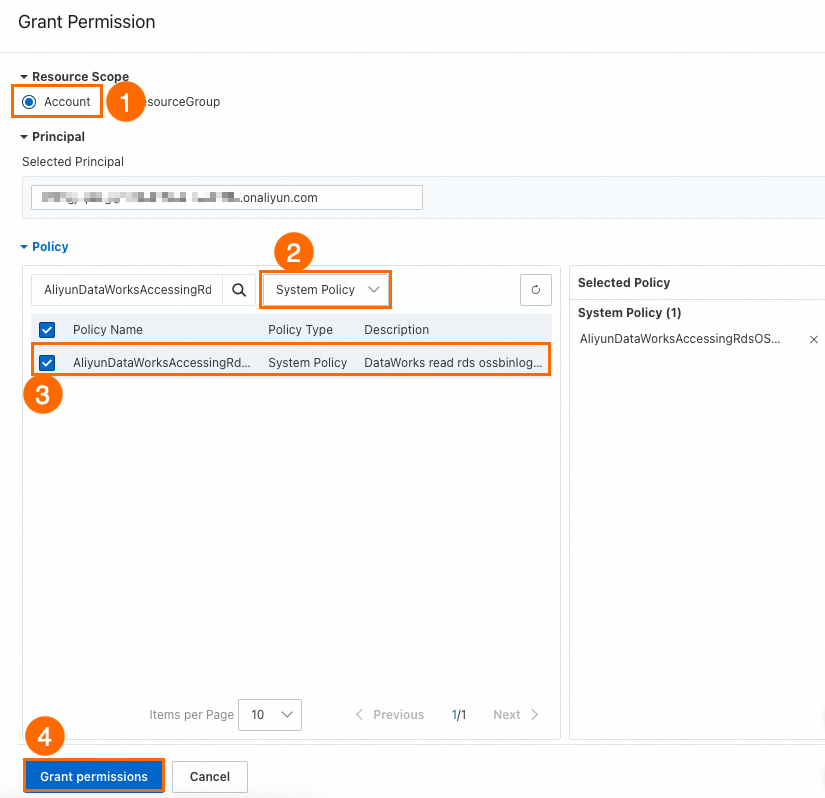
Task: Click the 'System Policy (1)' heading
Action: click(x=629, y=313)
